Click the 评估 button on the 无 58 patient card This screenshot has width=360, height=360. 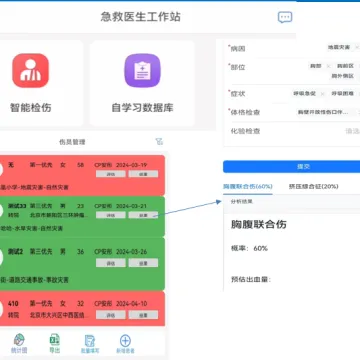[111, 174]
